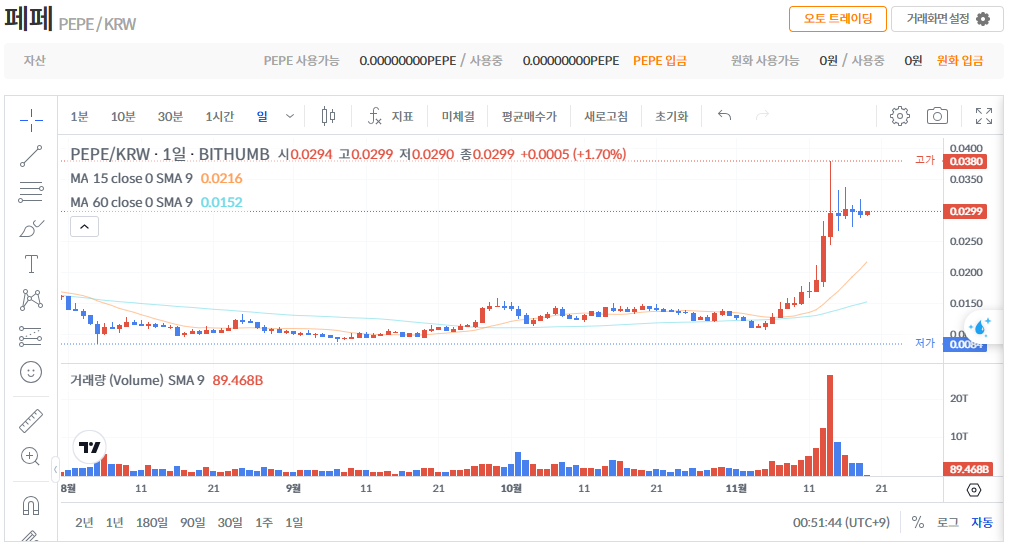Open the XABCD pattern tool
Image resolution: width=1009 pixels, height=550 pixels.
(31, 300)
